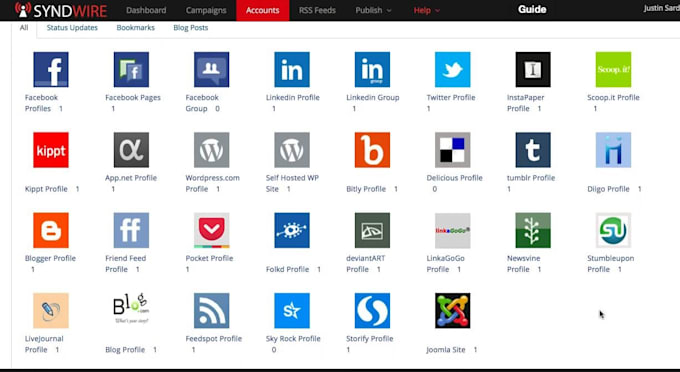The height and width of the screenshot is (372, 680).
Task: Switch to the Status Updates tab
Action: tap(72, 27)
